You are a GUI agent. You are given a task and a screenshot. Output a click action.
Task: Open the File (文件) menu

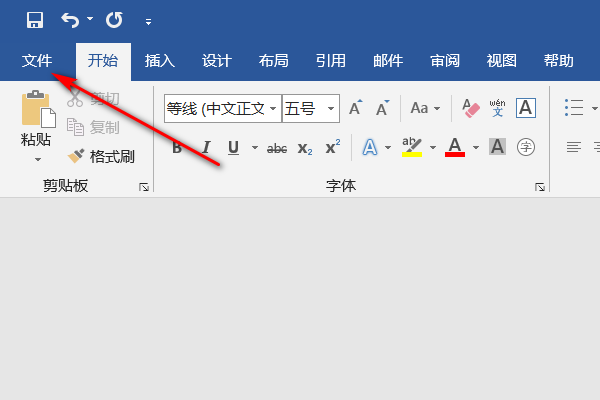[37, 60]
